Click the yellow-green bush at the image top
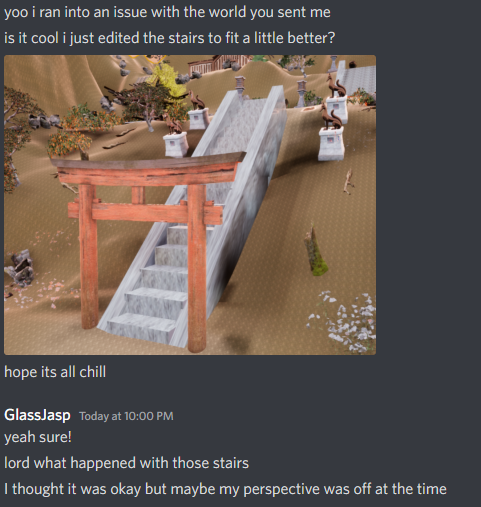Image resolution: width=481 pixels, height=507 pixels. tap(167, 80)
